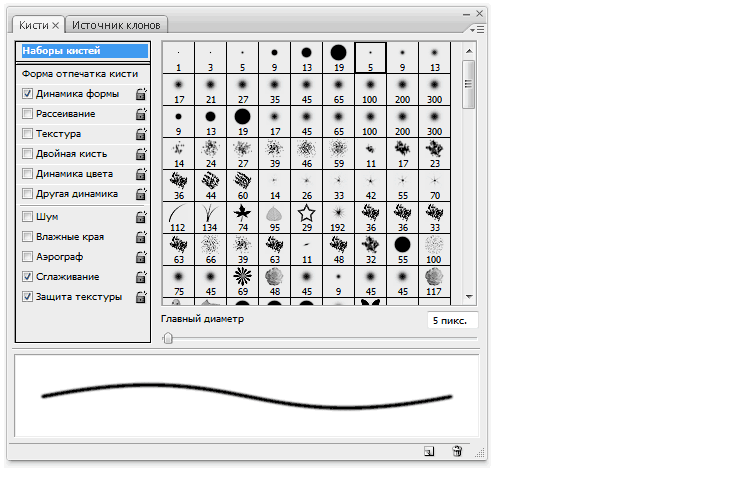
Task: Click the Главный диаметр slider handle
Action: pos(168,338)
